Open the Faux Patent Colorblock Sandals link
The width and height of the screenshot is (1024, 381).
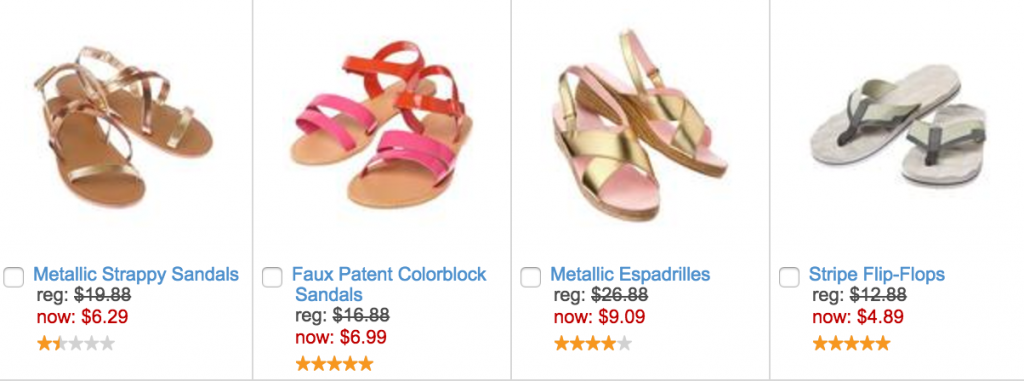pos(389,284)
